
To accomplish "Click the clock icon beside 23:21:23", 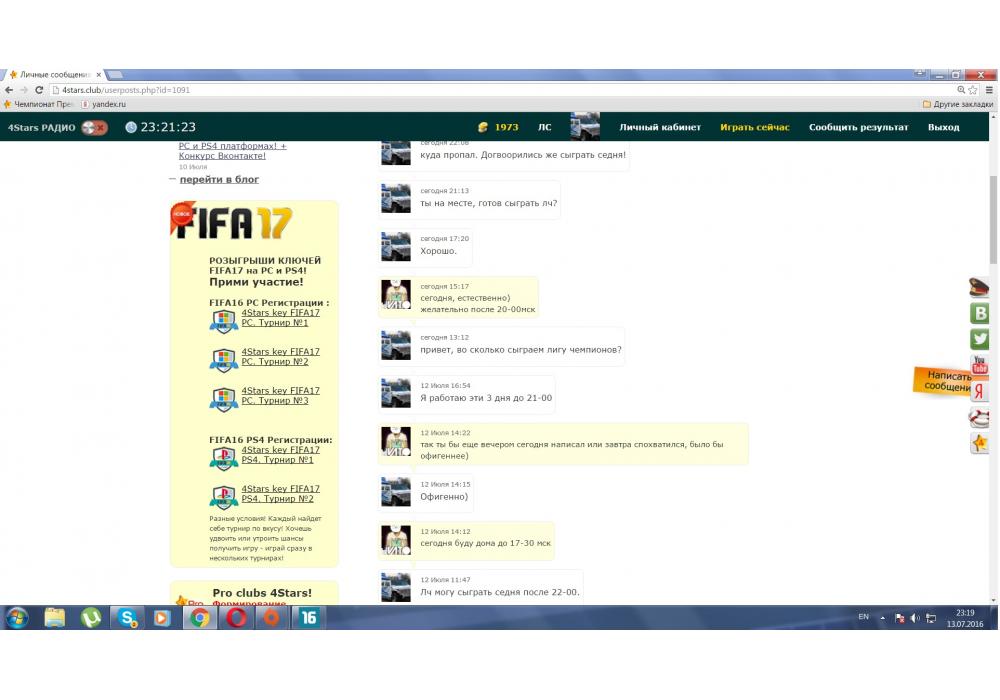I will [x=131, y=128].
